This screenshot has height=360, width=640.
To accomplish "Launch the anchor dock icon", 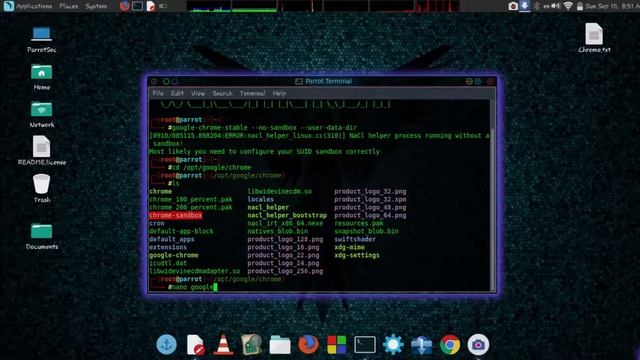I will (x=167, y=344).
